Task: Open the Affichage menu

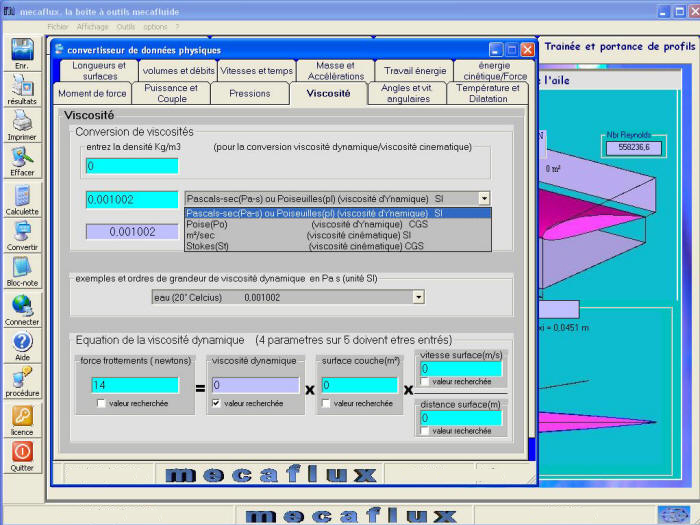Action: click(x=92, y=27)
